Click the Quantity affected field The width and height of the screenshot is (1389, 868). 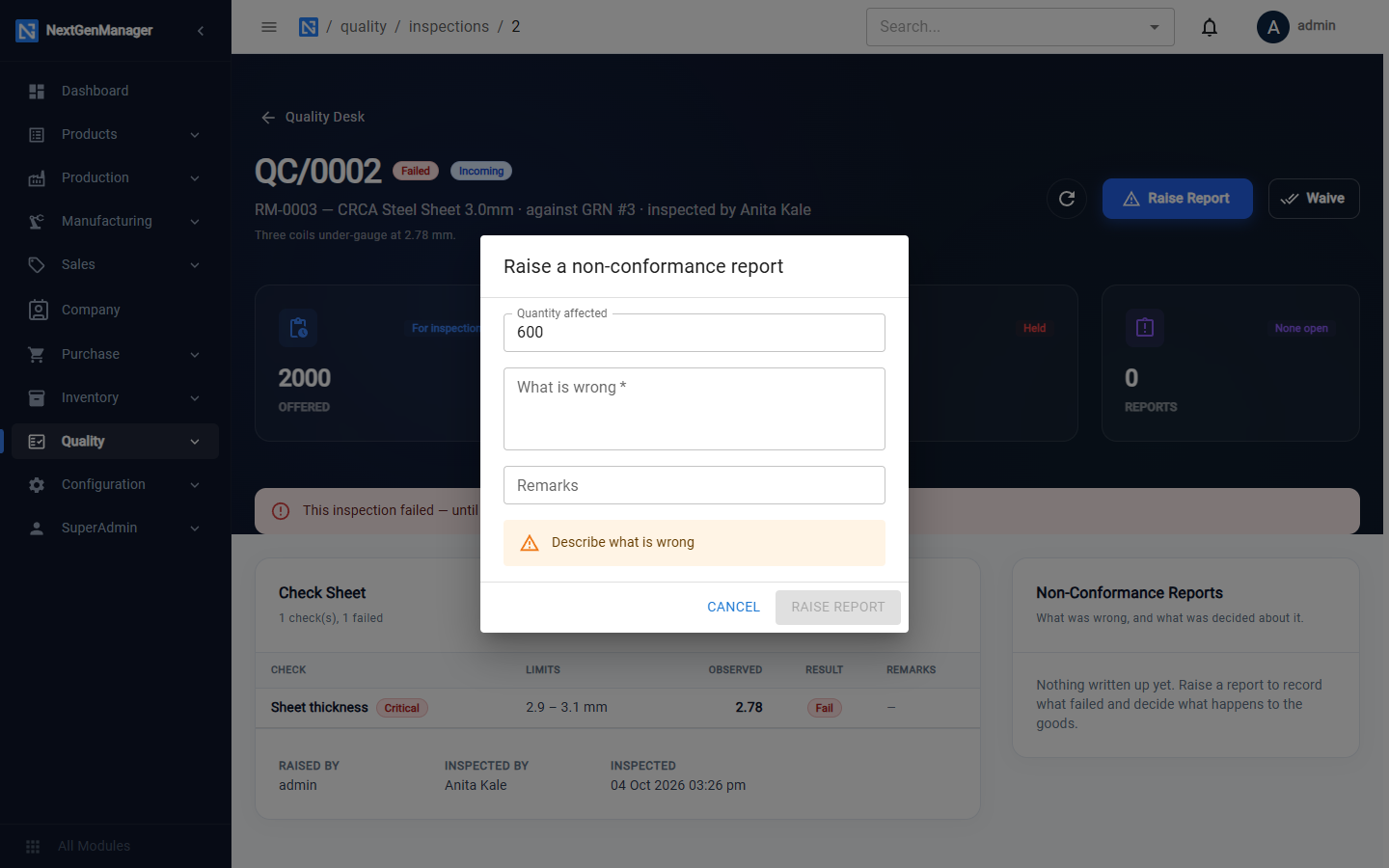694,333
